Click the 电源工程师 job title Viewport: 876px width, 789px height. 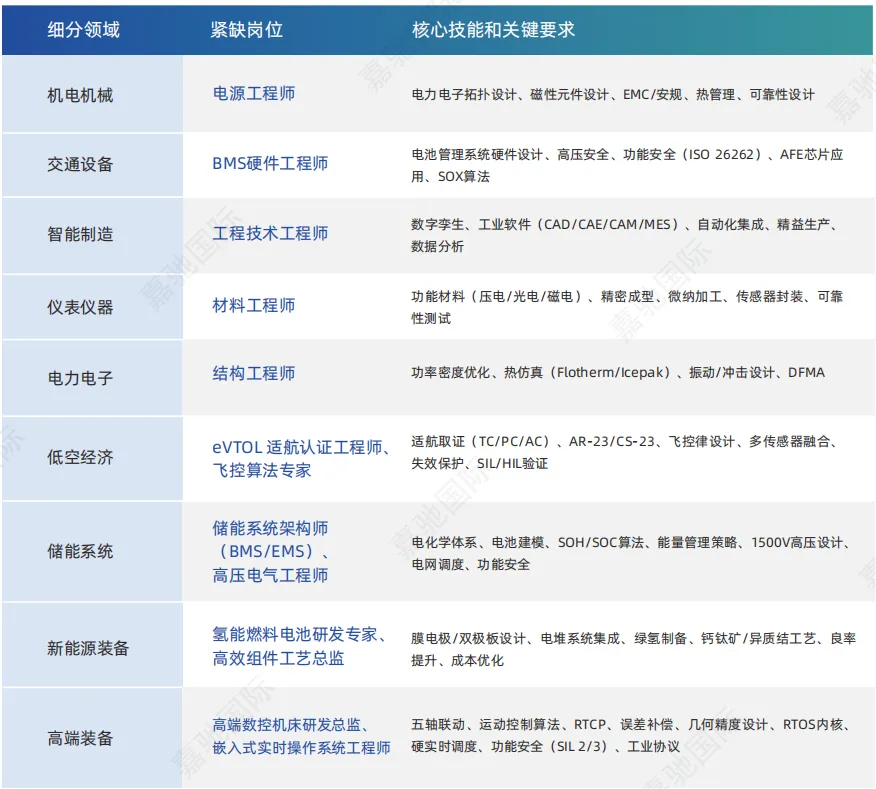tap(254, 93)
